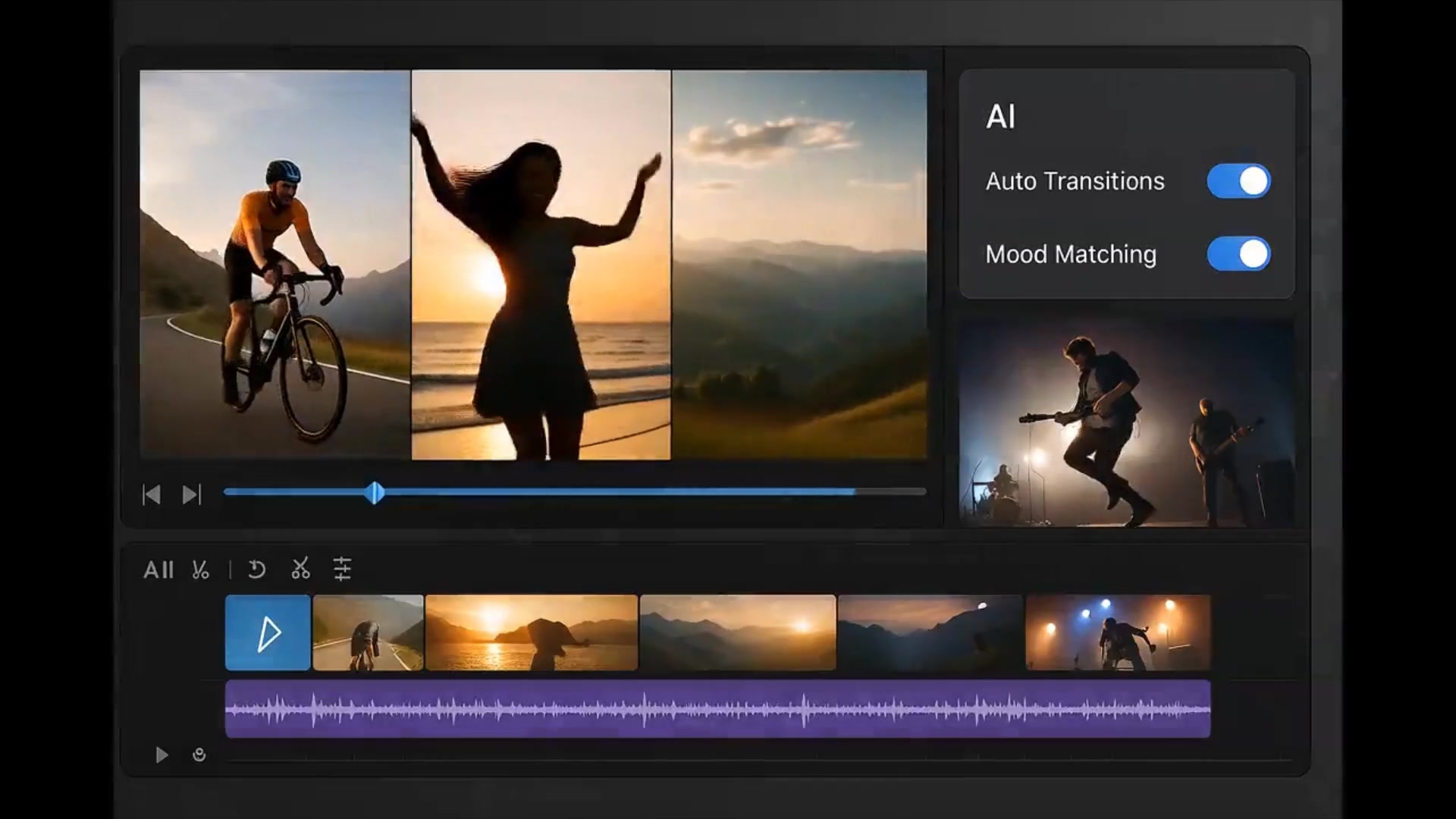Image resolution: width=1456 pixels, height=819 pixels.
Task: Click the skip-to-start icon under the preview
Action: pyautogui.click(x=152, y=494)
